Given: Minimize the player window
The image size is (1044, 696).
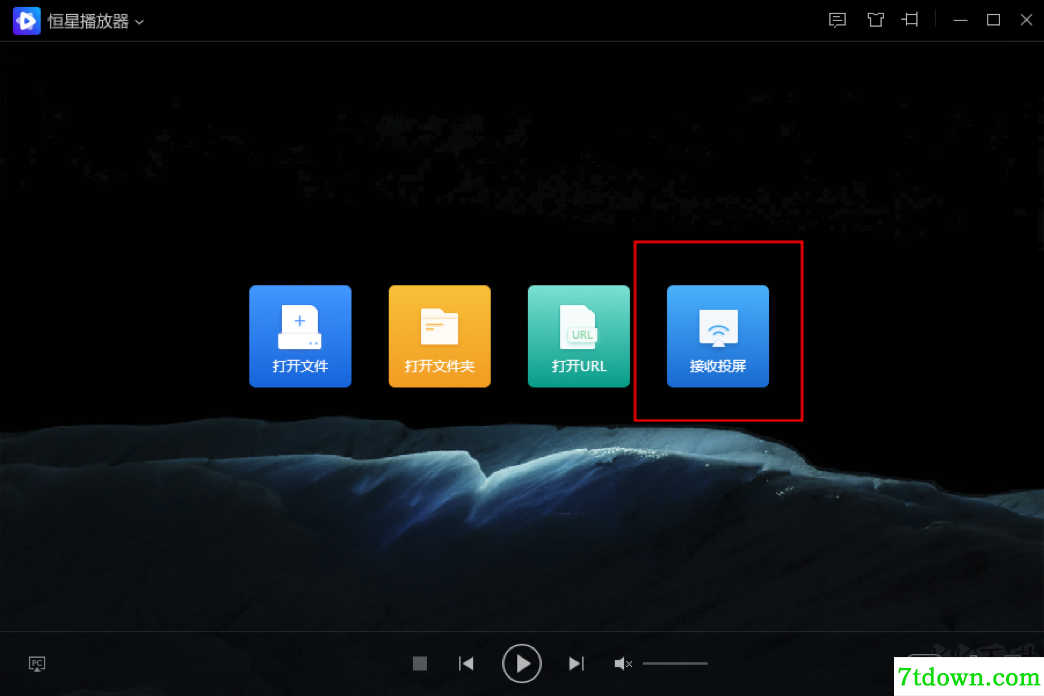Looking at the screenshot, I should pyautogui.click(x=960, y=21).
